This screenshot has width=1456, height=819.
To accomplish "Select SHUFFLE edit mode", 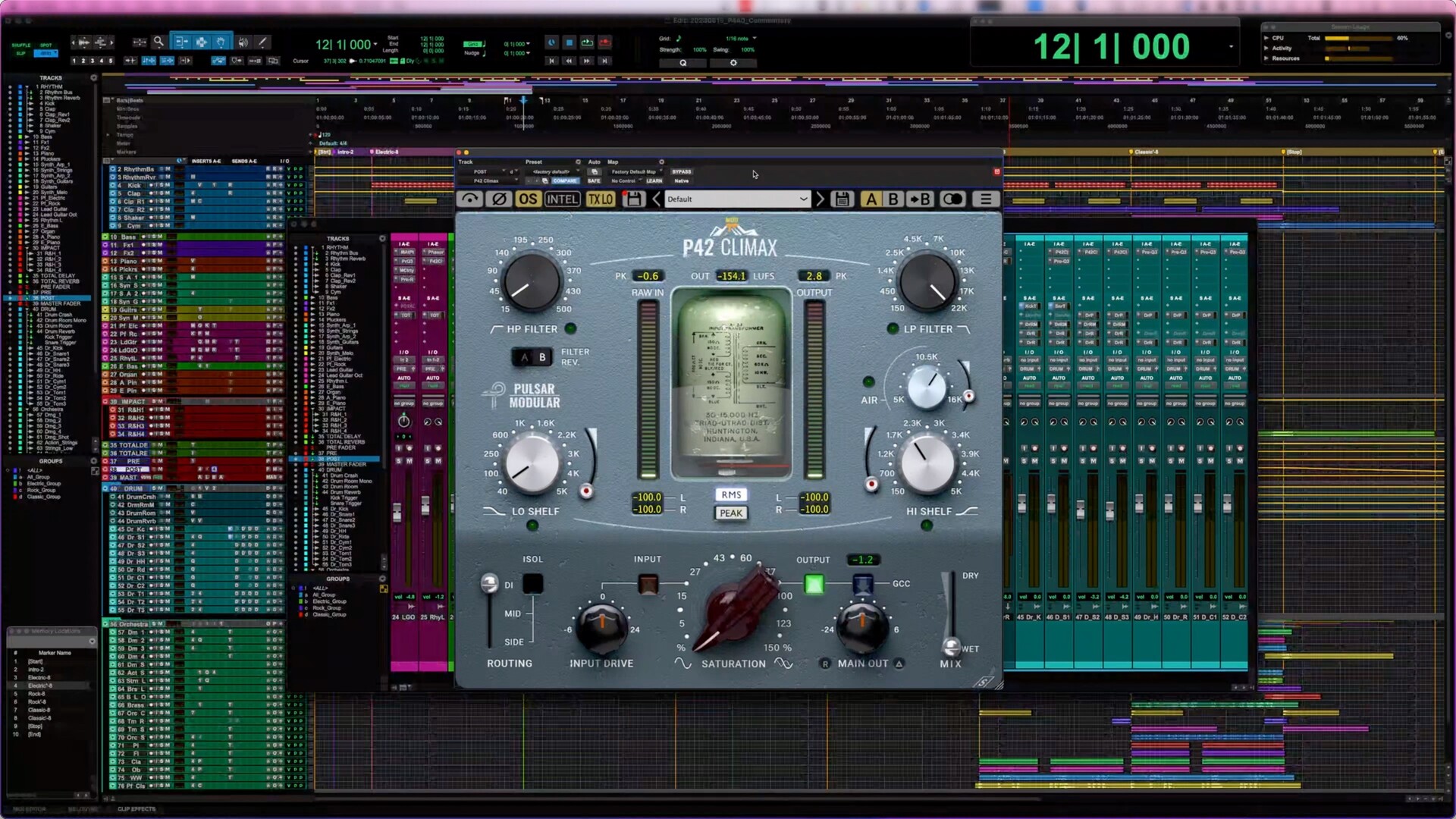I will click(21, 45).
